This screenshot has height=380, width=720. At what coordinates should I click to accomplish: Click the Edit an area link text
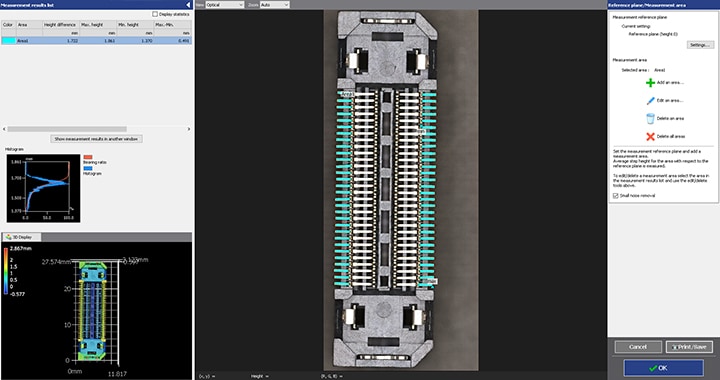pos(670,101)
